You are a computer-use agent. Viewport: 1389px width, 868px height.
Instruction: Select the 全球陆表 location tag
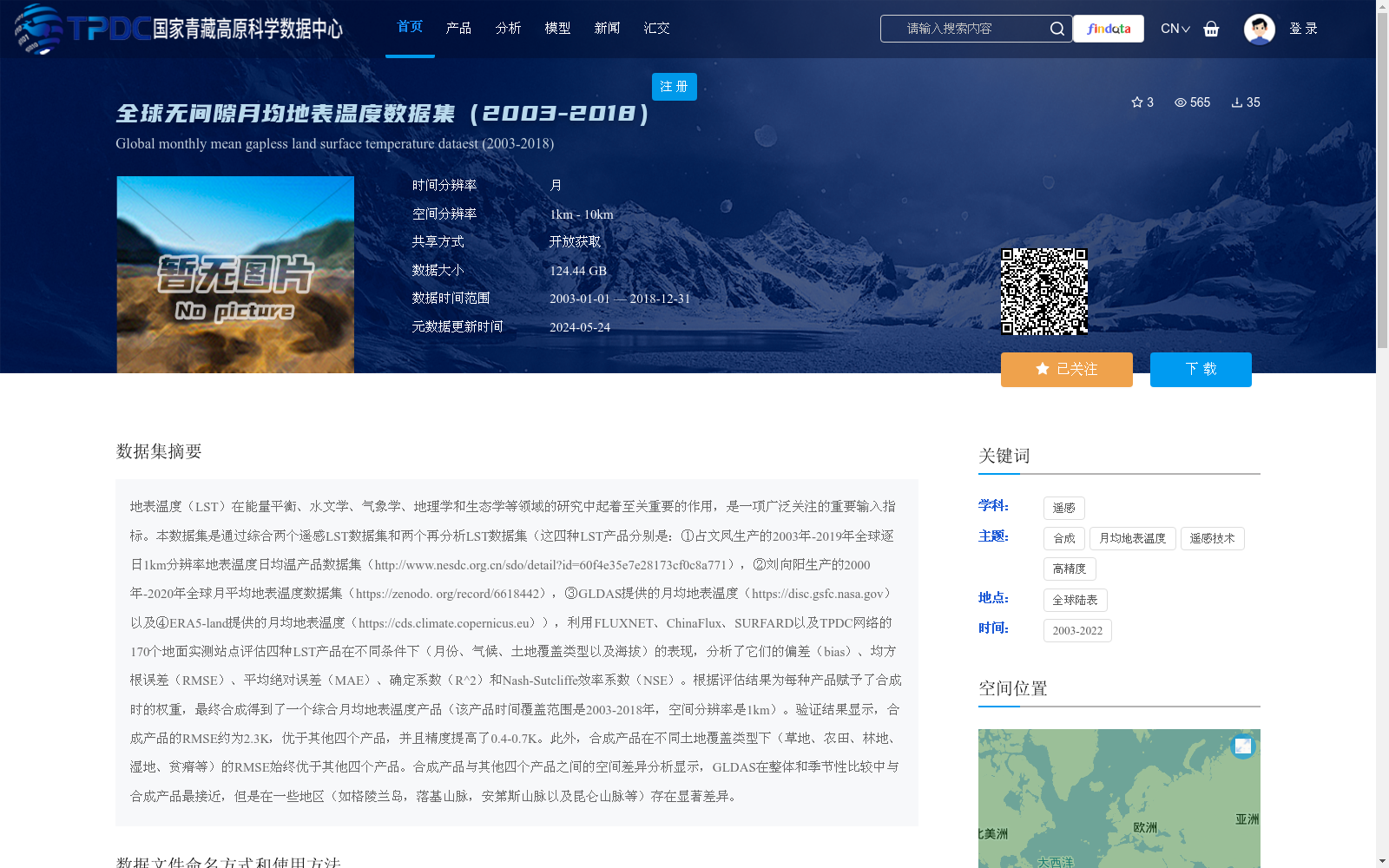pyautogui.click(x=1076, y=600)
